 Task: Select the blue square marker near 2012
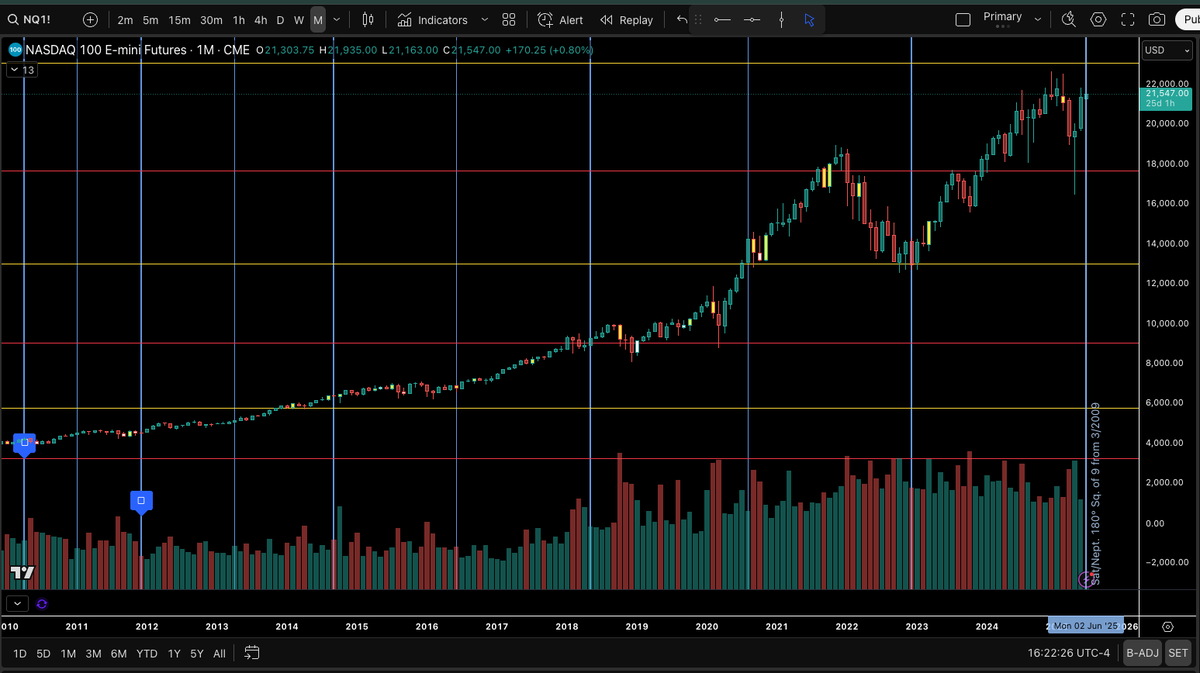[141, 501]
